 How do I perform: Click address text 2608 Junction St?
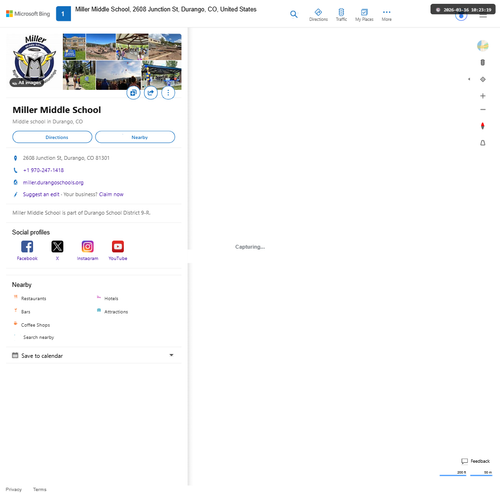pyautogui.click(x=66, y=158)
